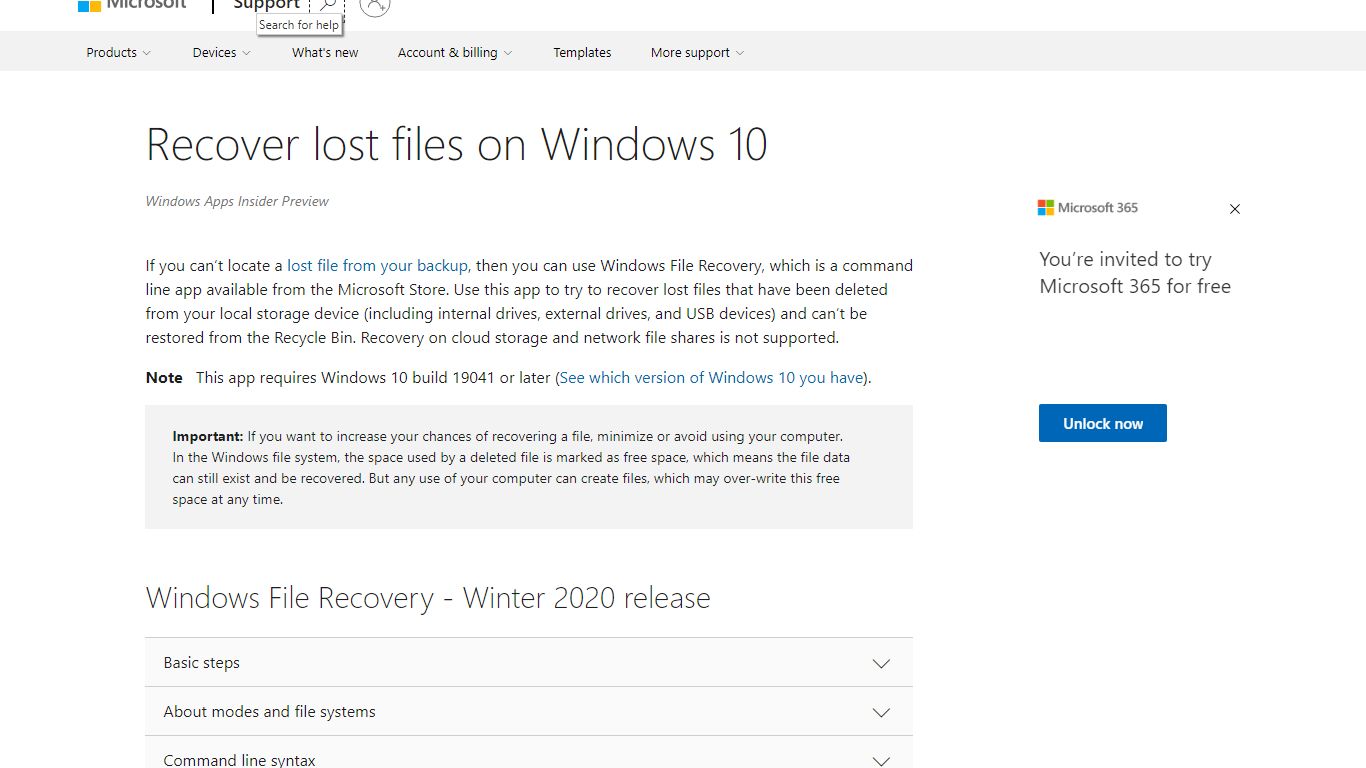Click the Microsoft 365 logo in promo
This screenshot has width=1366, height=768.
1088,208
